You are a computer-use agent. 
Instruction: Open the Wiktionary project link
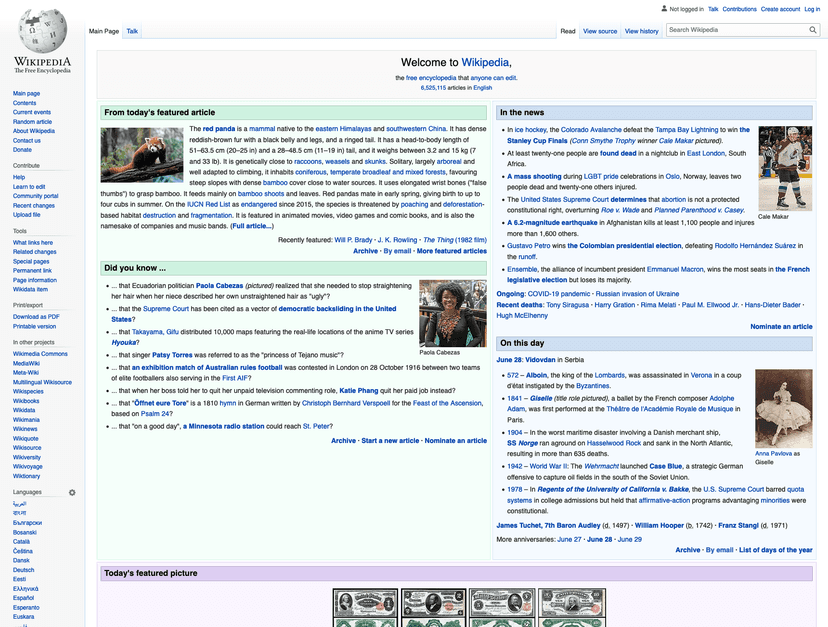(x=26, y=476)
